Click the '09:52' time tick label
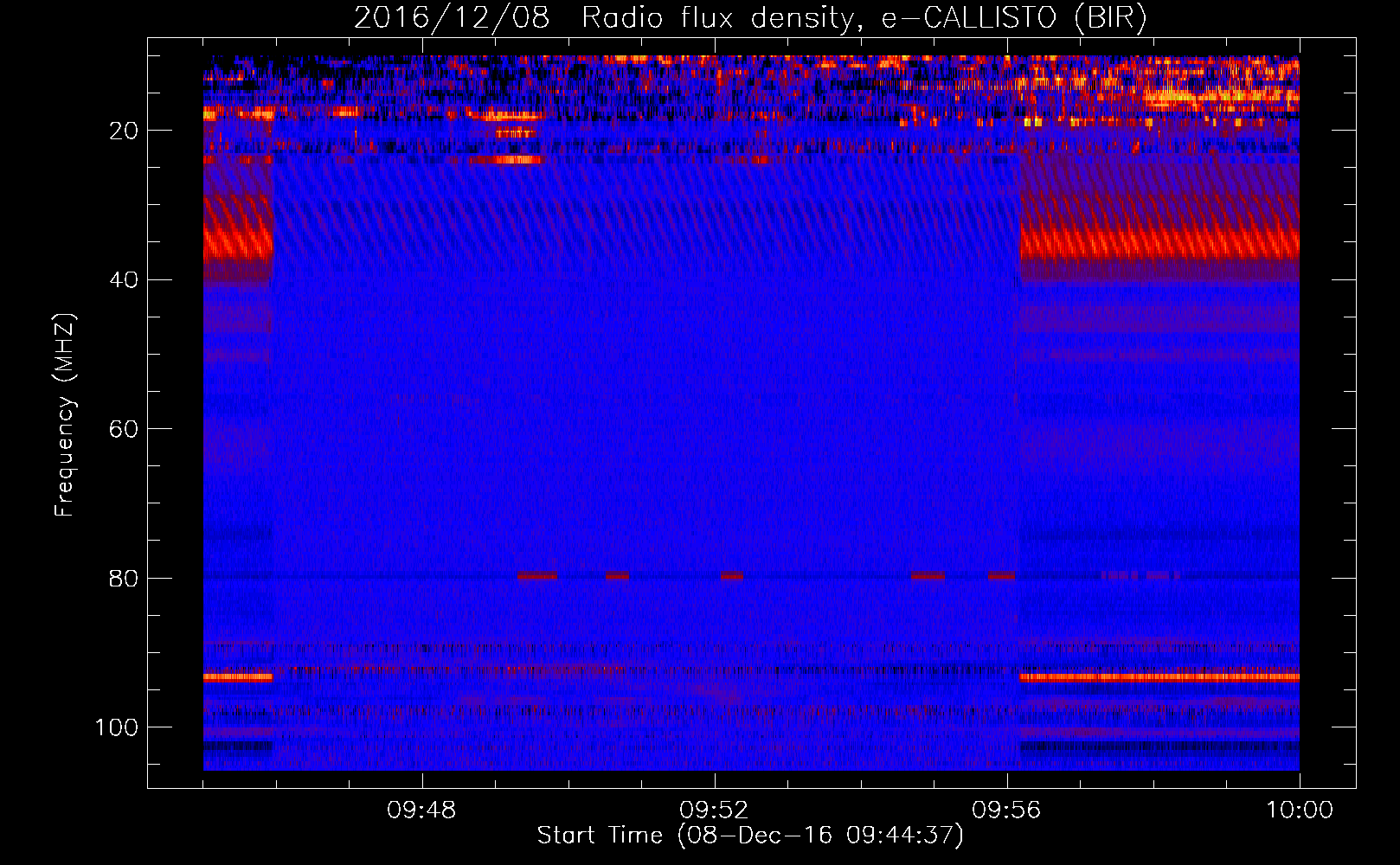The width and height of the screenshot is (1400, 865). [x=714, y=811]
